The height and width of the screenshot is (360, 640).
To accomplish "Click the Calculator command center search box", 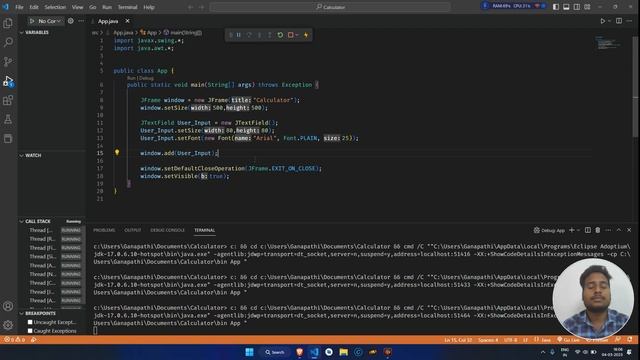I will [330, 7].
